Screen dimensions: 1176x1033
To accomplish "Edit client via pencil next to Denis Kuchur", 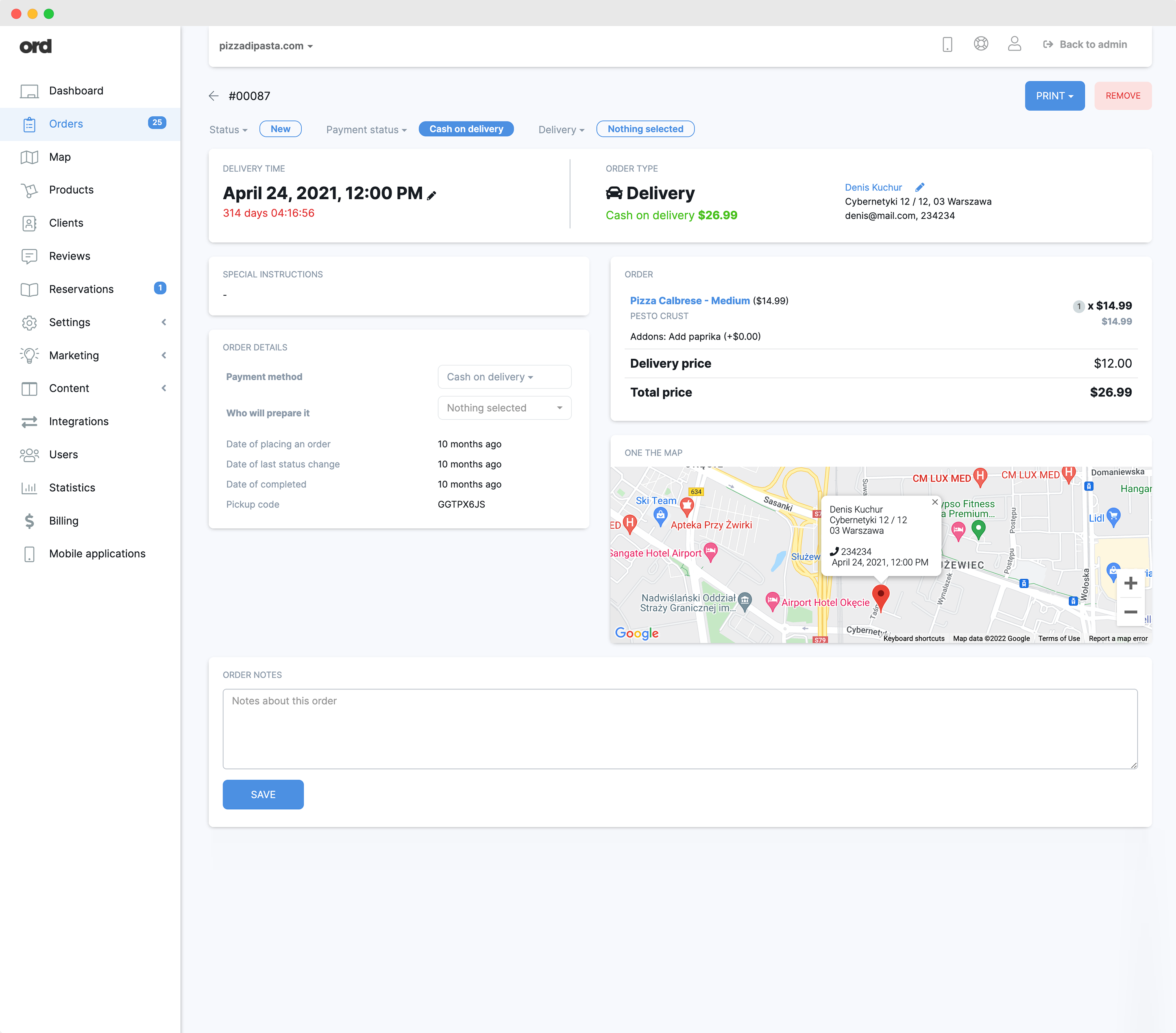I will coord(919,187).
